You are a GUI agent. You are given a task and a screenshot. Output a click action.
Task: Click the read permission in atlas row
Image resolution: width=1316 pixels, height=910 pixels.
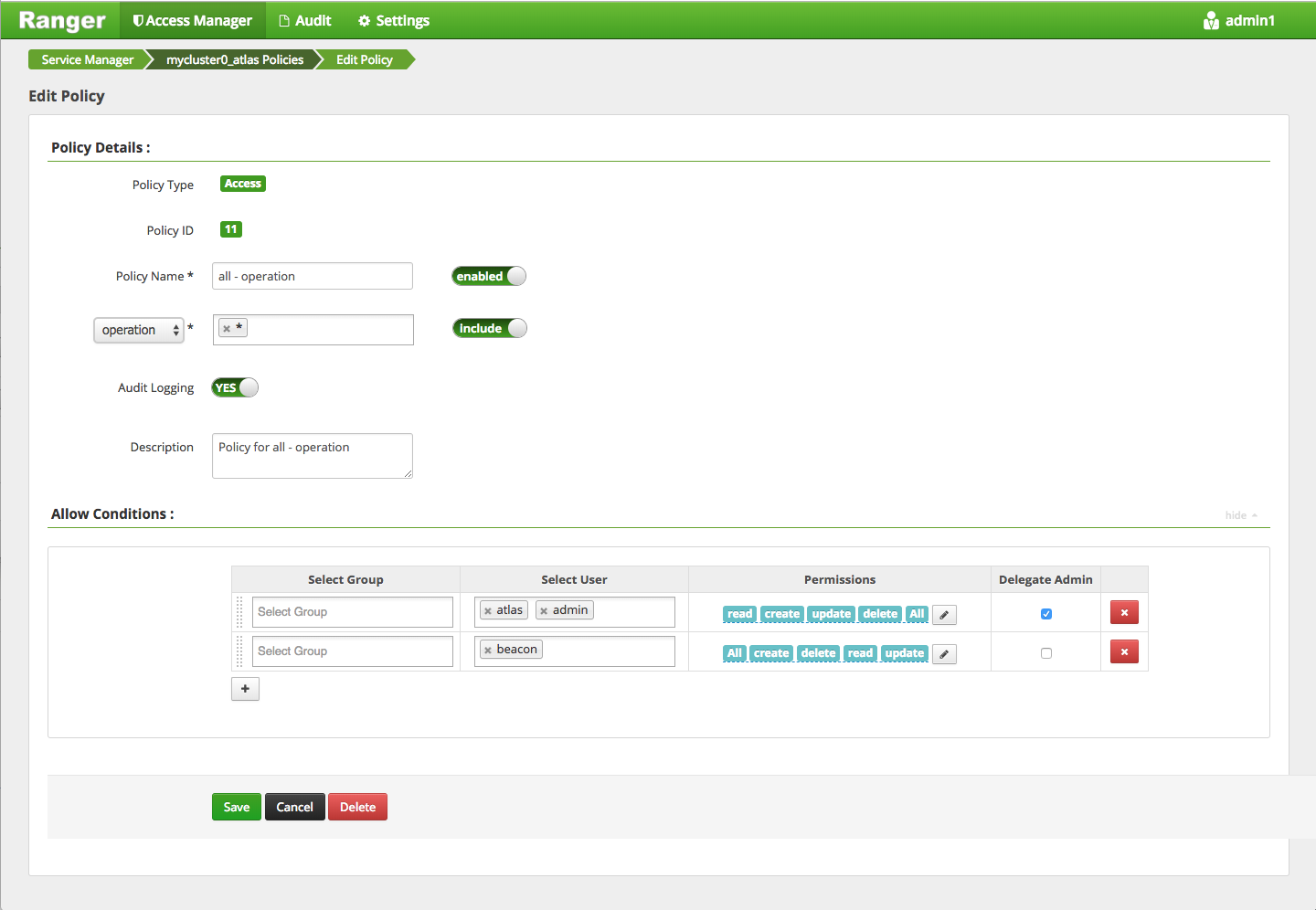740,614
